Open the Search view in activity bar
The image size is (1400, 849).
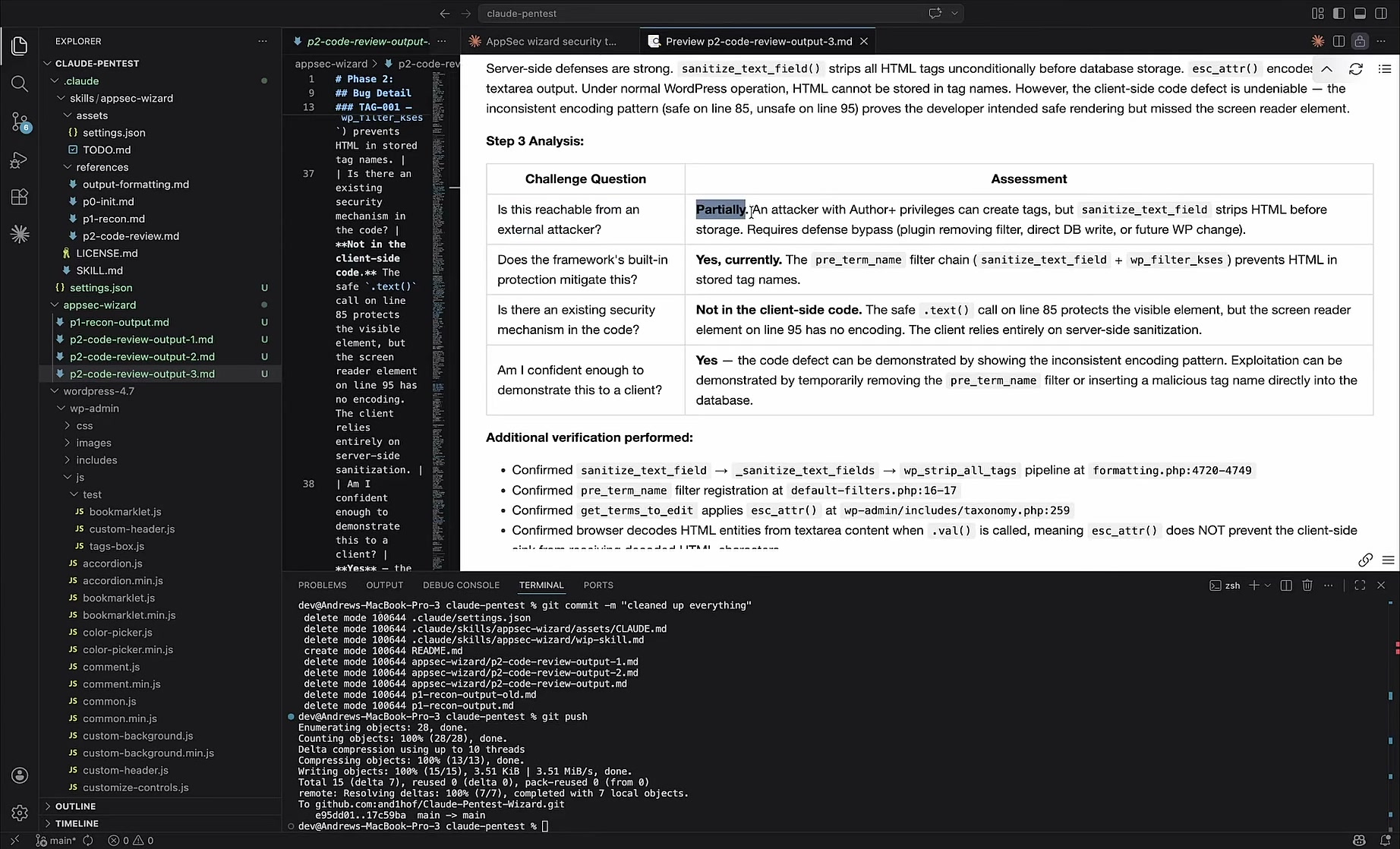[20, 84]
